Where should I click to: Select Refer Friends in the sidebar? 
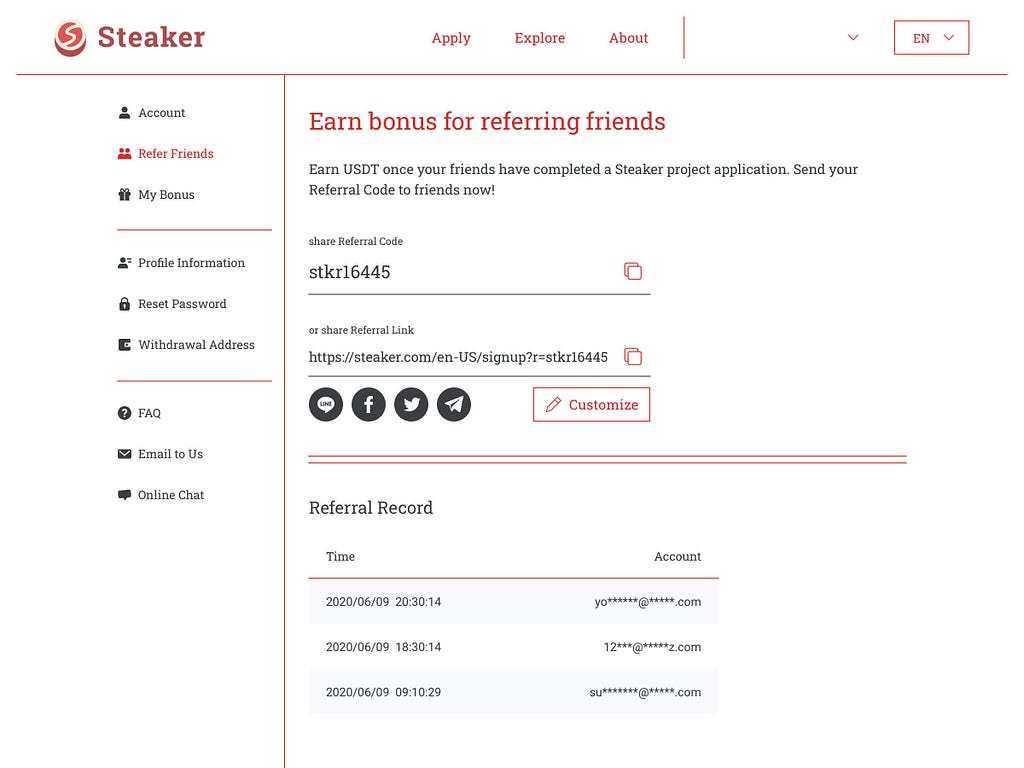point(166,153)
